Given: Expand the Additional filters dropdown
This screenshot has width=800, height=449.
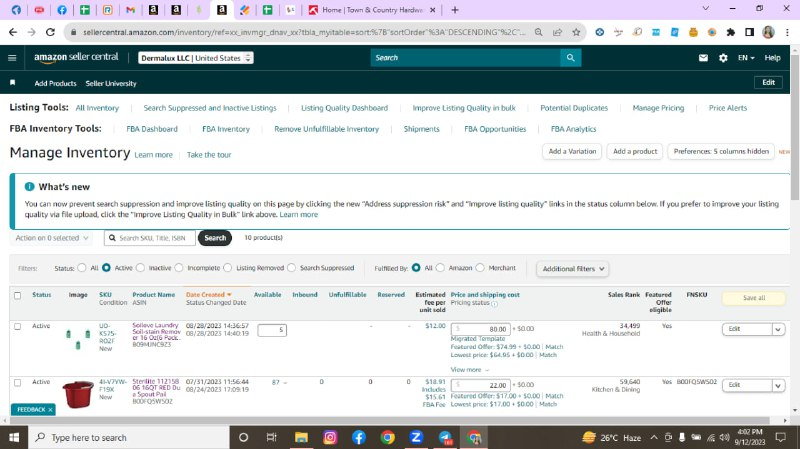Looking at the screenshot, I should pos(573,268).
